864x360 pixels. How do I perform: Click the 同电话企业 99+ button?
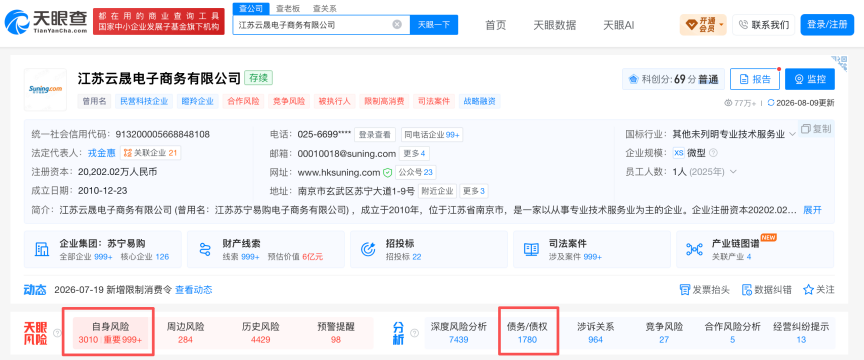point(432,134)
